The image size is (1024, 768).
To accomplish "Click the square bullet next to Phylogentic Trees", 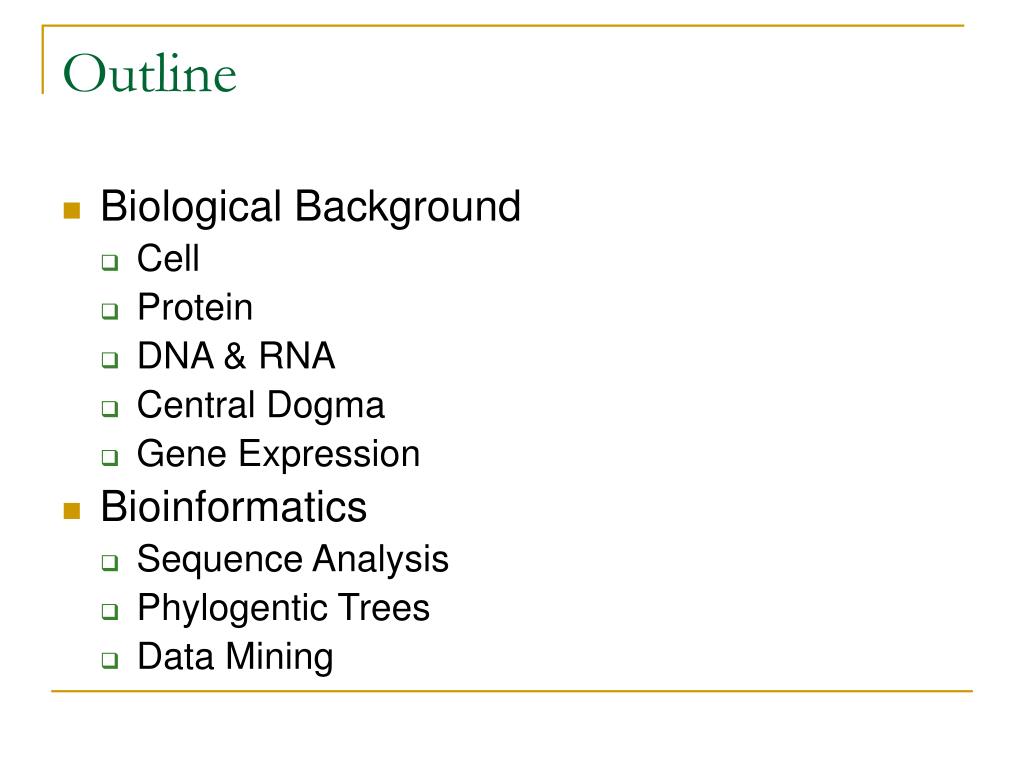I will coord(110,611).
